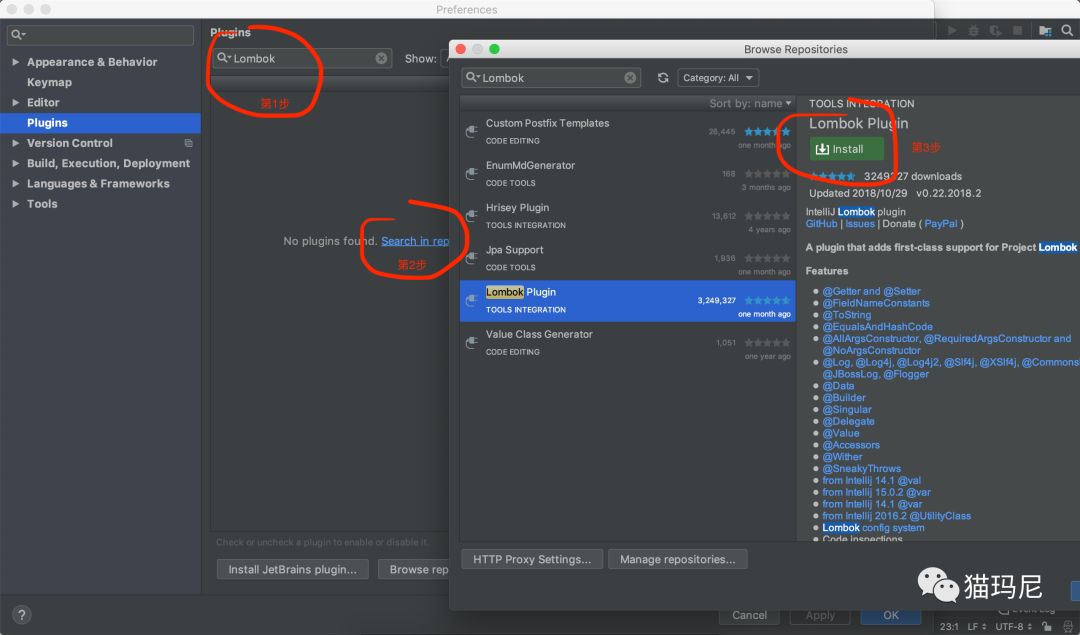
Task: Clear the Lombok search in Preferences Plugins
Action: (381, 59)
